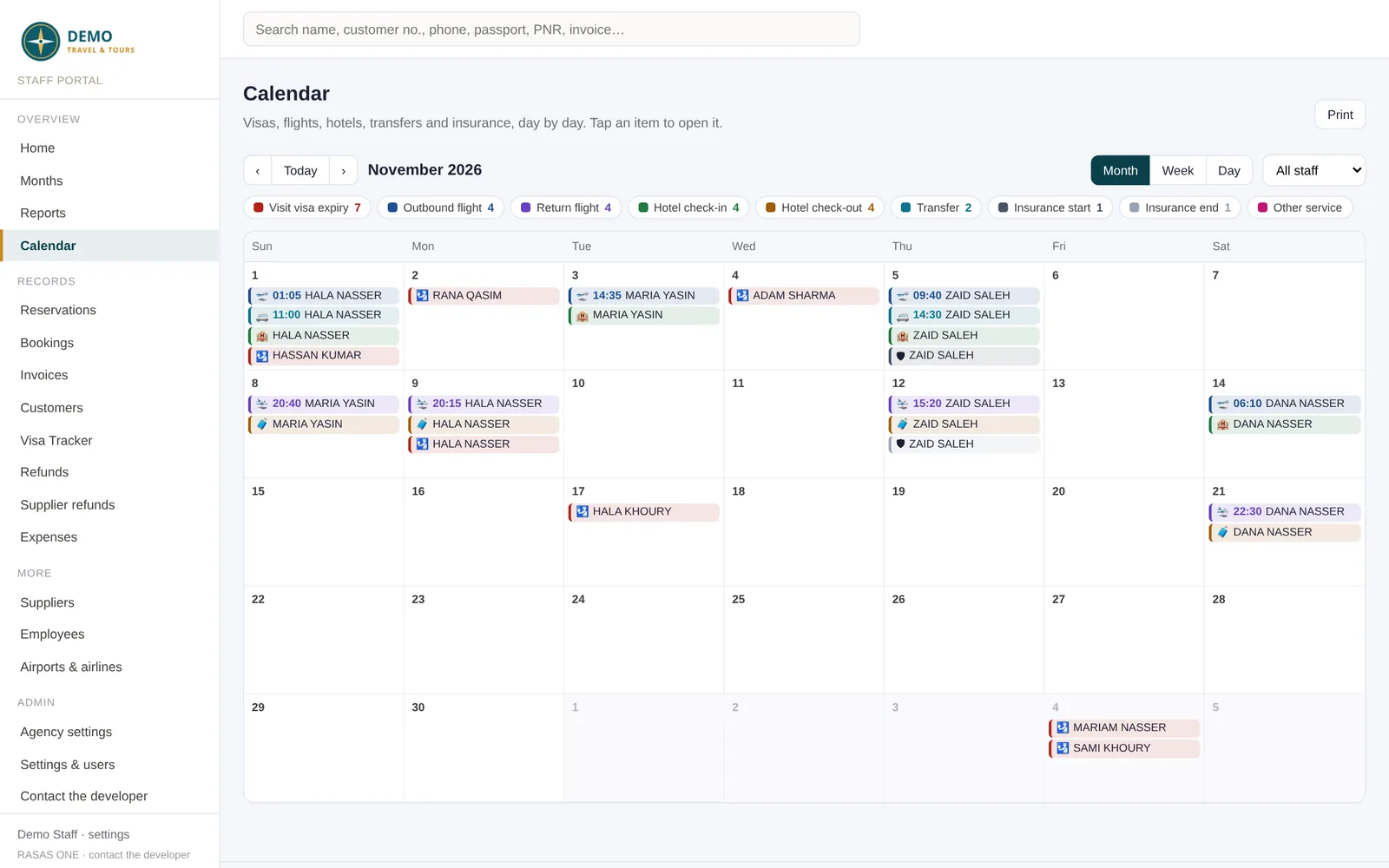Open the All staff dropdown
Screen dimensions: 1389x868
tap(1314, 170)
